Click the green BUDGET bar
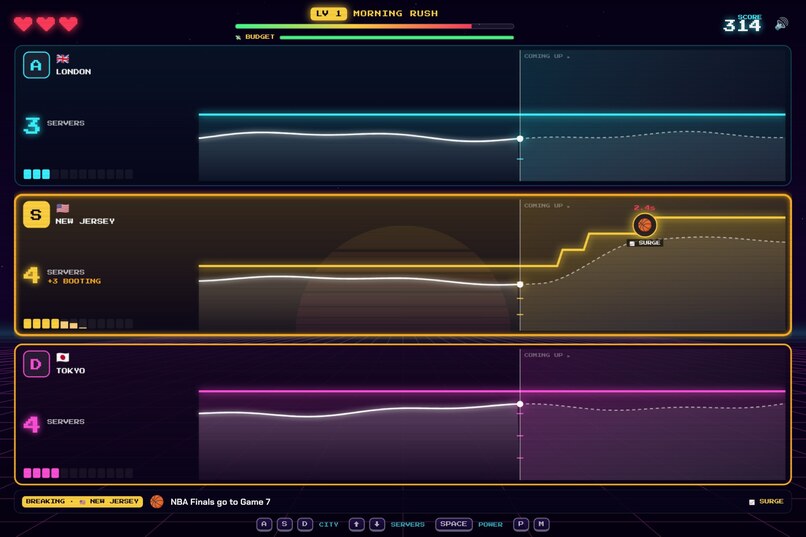This screenshot has height=537, width=806. 397,37
